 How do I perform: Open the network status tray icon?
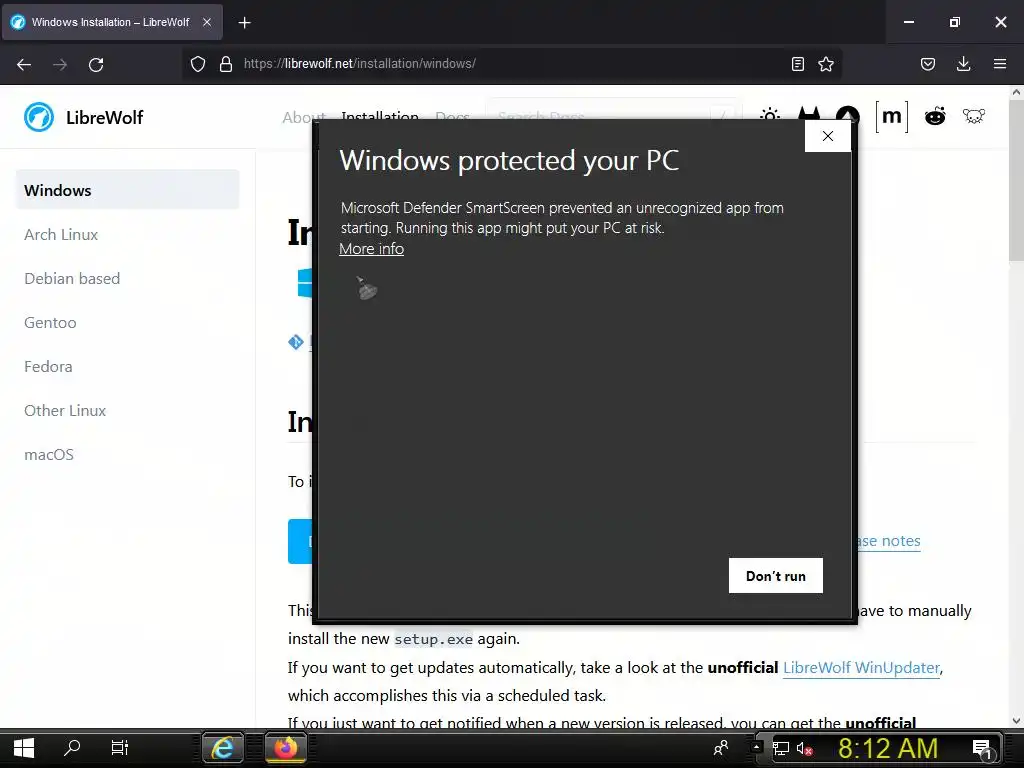tap(780, 748)
